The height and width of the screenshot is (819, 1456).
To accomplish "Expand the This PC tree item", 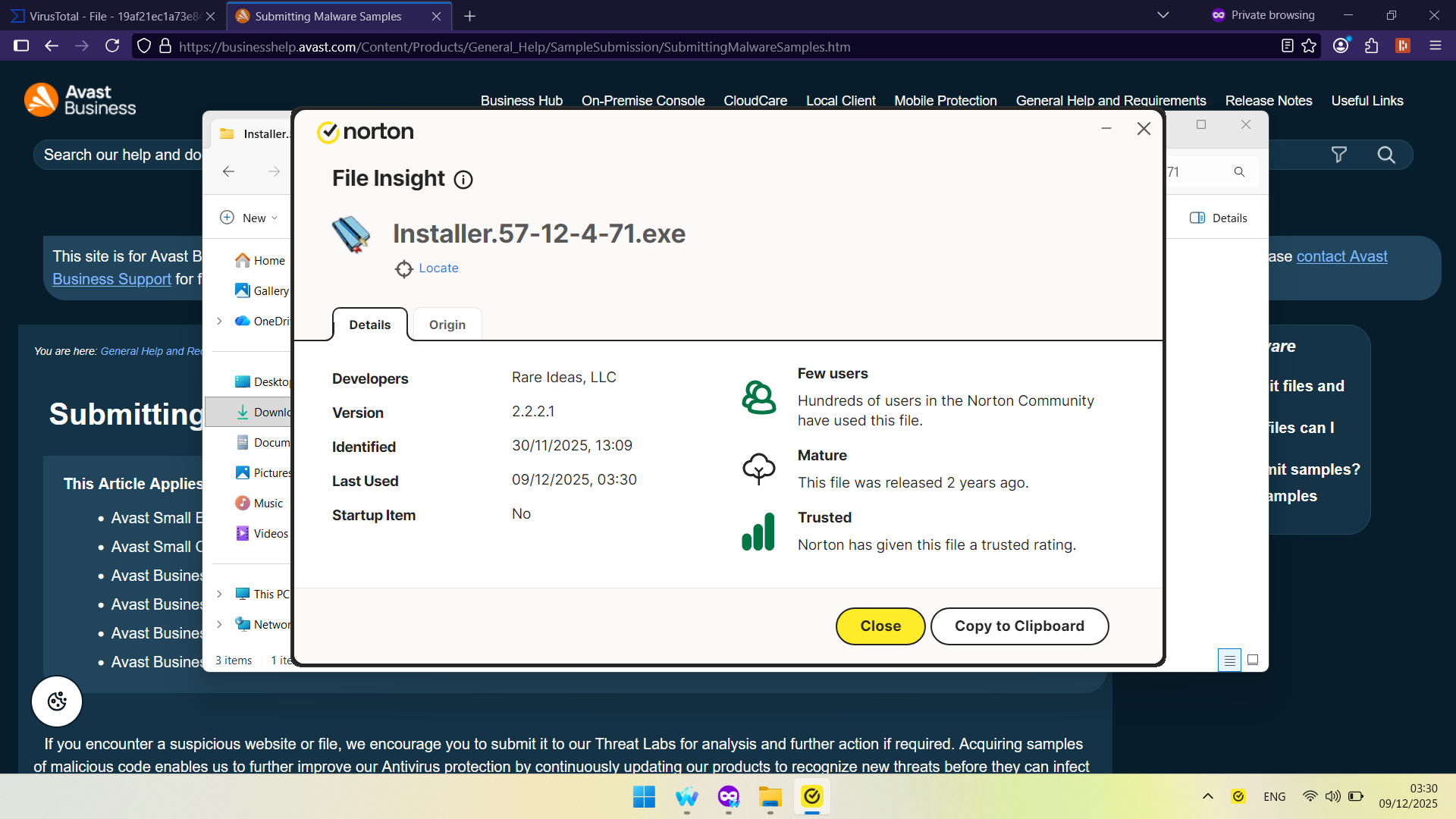I will 220,594.
